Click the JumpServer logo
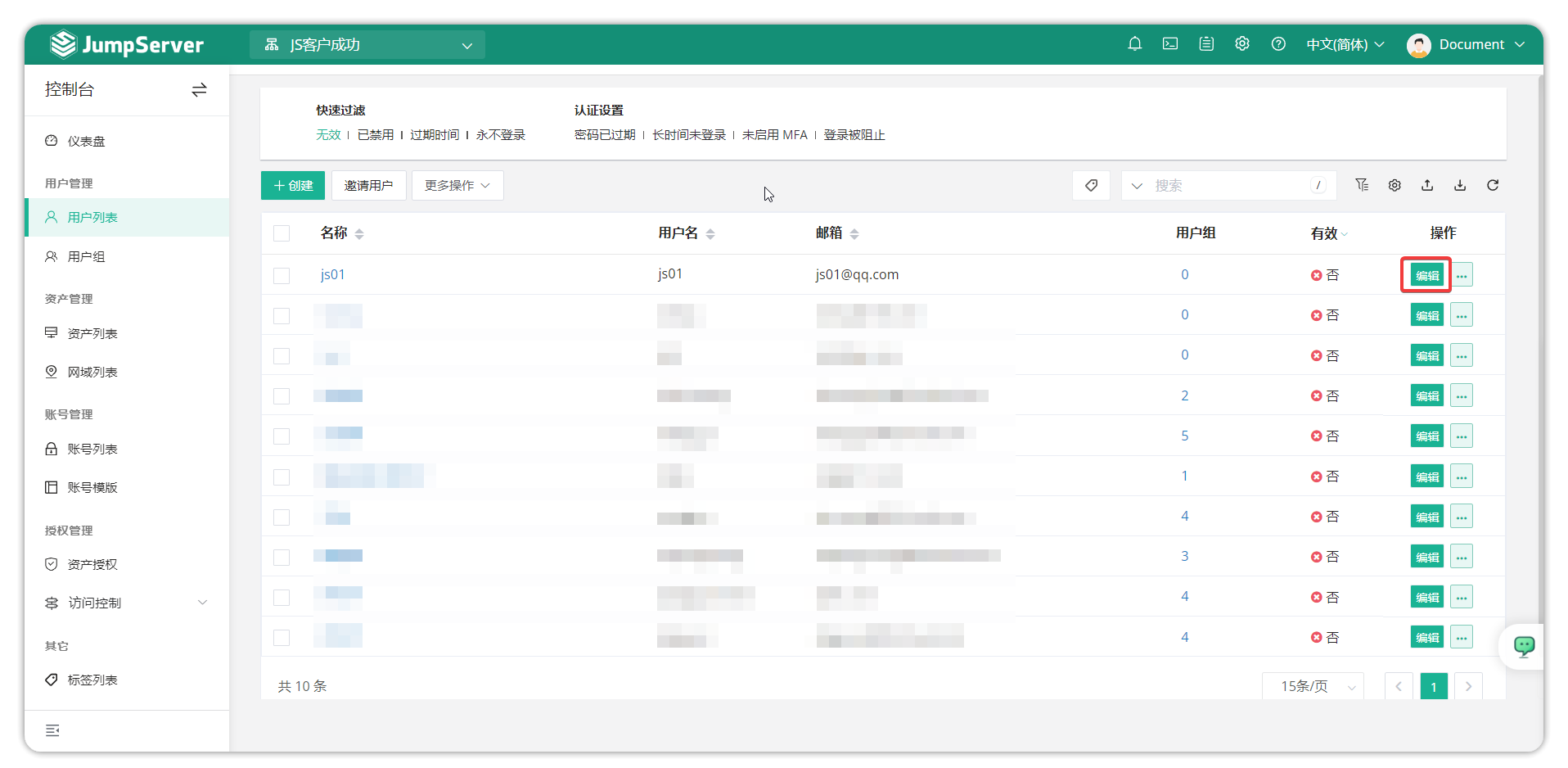 (x=127, y=44)
